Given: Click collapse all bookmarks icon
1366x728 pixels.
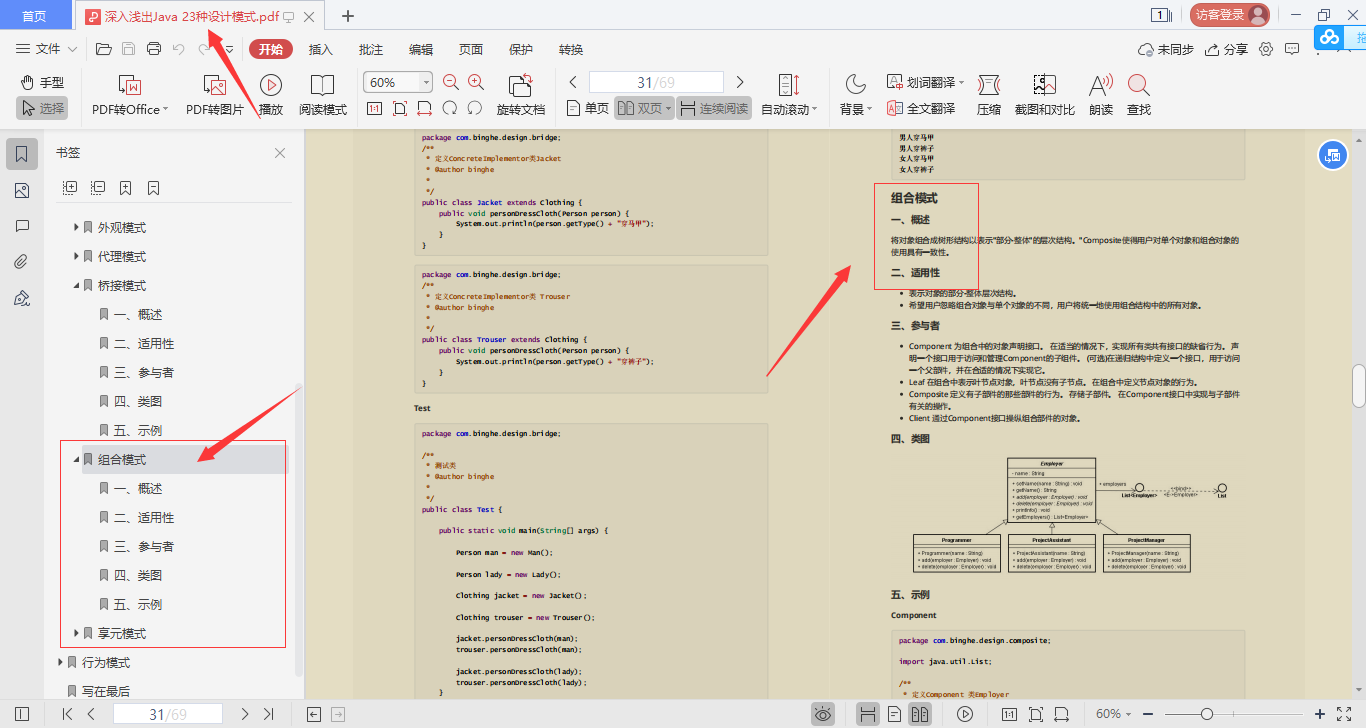Looking at the screenshot, I should [x=98, y=187].
